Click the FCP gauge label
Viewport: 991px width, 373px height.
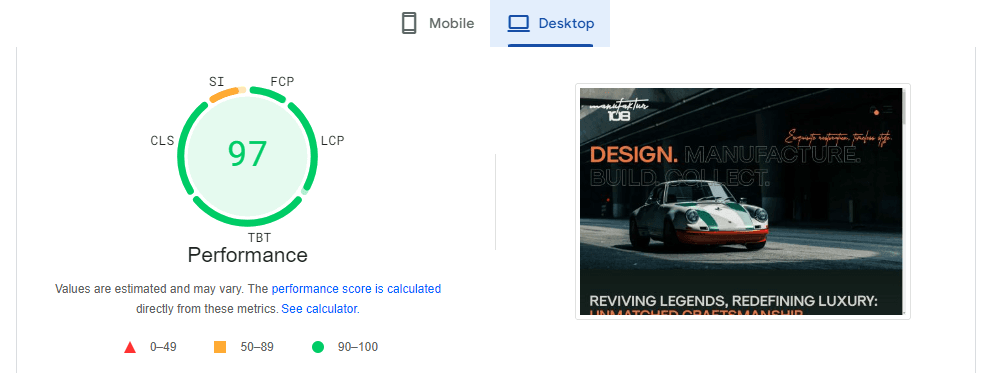[282, 82]
